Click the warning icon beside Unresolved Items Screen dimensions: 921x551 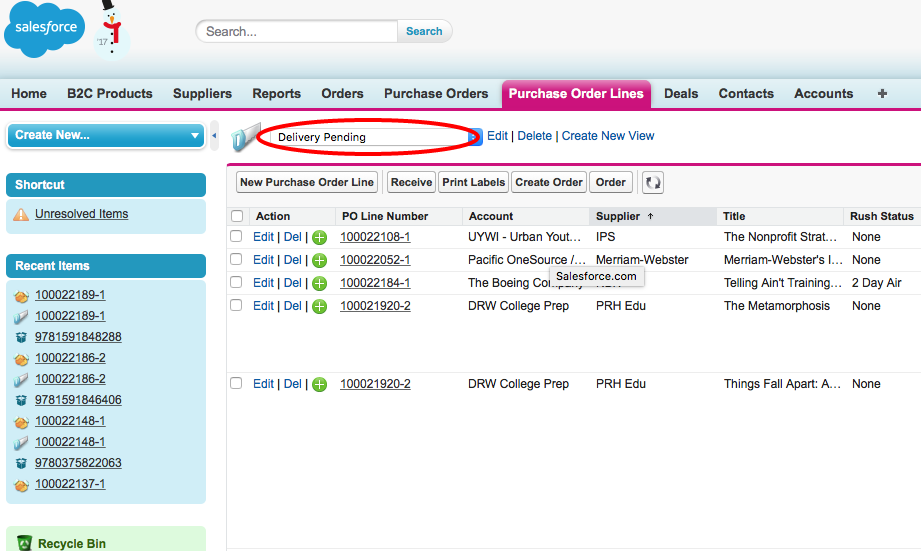(x=21, y=214)
